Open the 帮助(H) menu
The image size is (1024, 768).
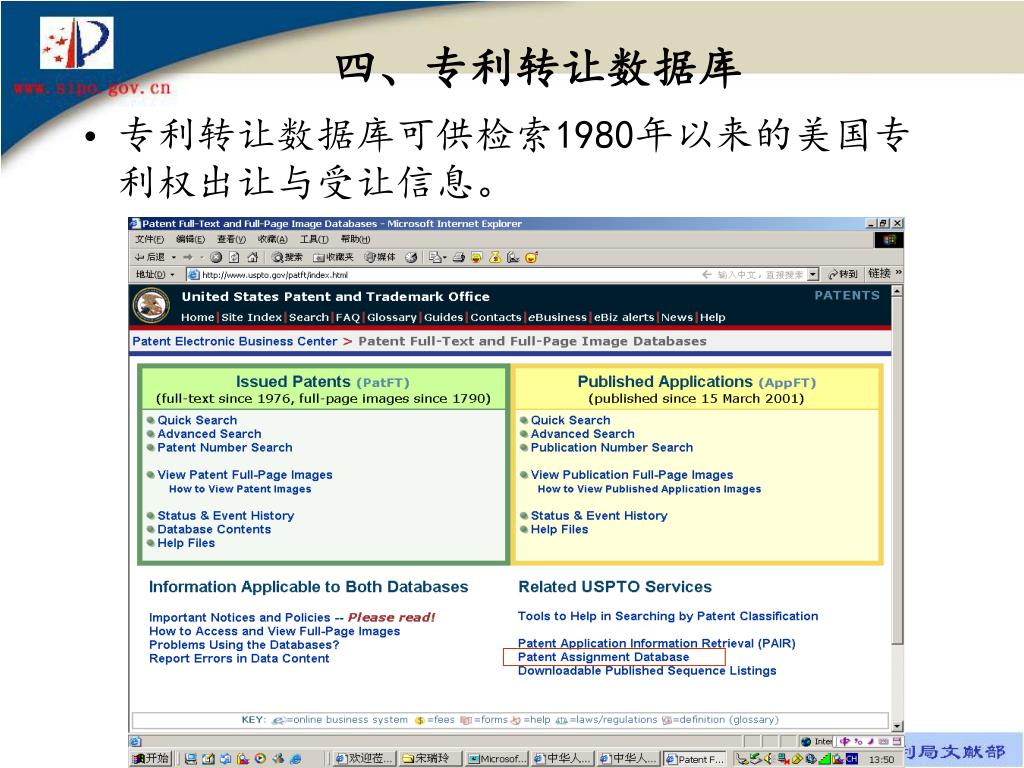tap(355, 240)
